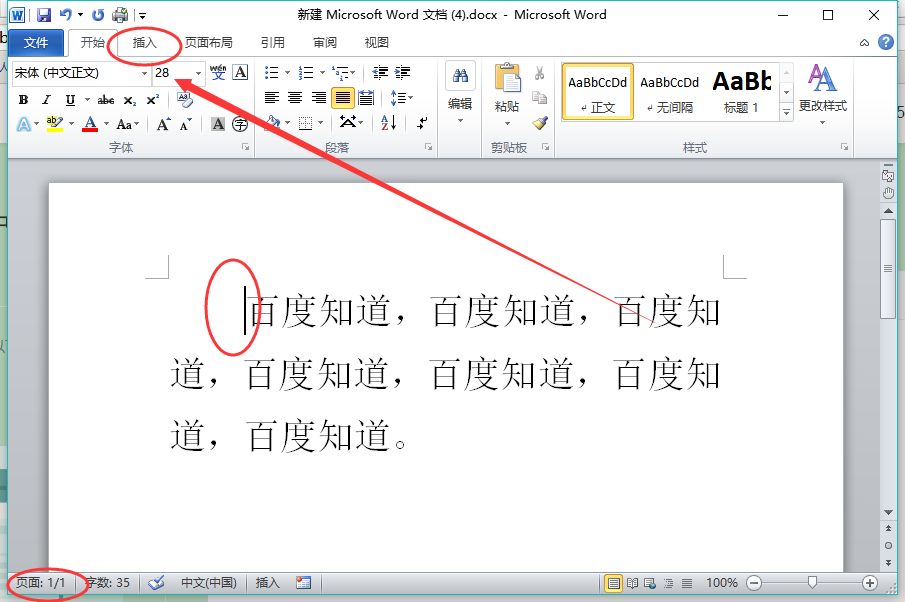Apply character shading
The image size is (905, 602).
(x=218, y=124)
